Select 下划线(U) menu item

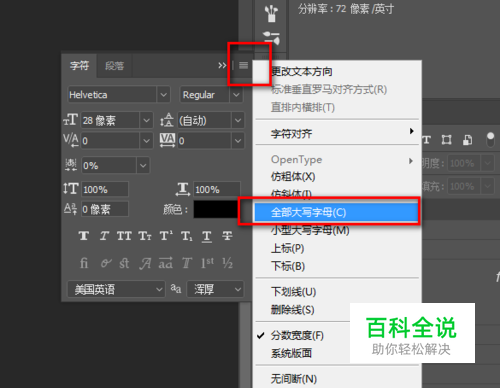337,292
